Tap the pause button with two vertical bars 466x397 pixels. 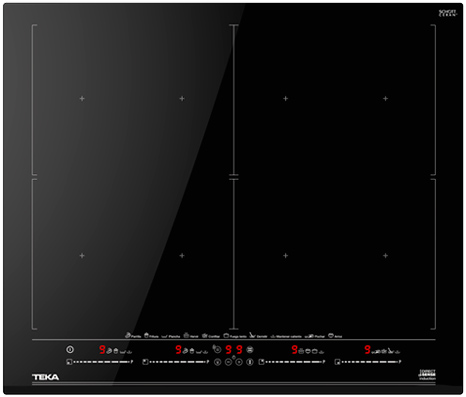250,362
